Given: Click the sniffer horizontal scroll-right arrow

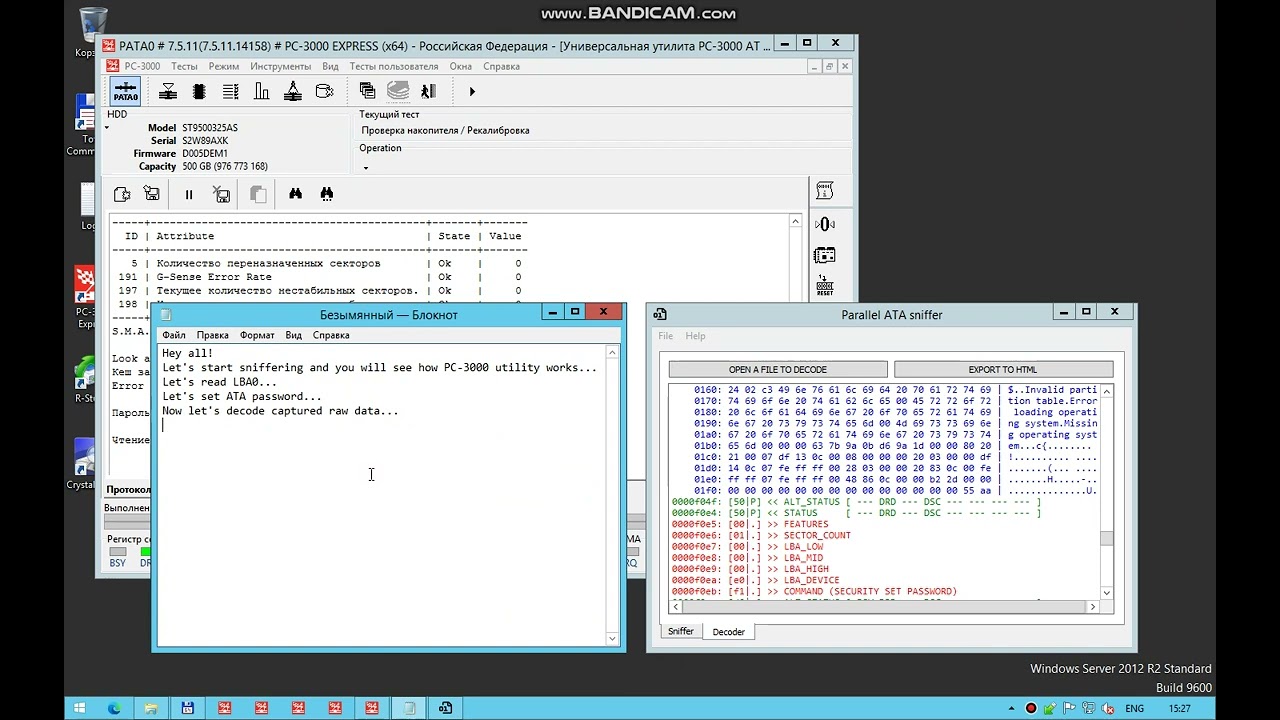Looking at the screenshot, I should [1092, 607].
